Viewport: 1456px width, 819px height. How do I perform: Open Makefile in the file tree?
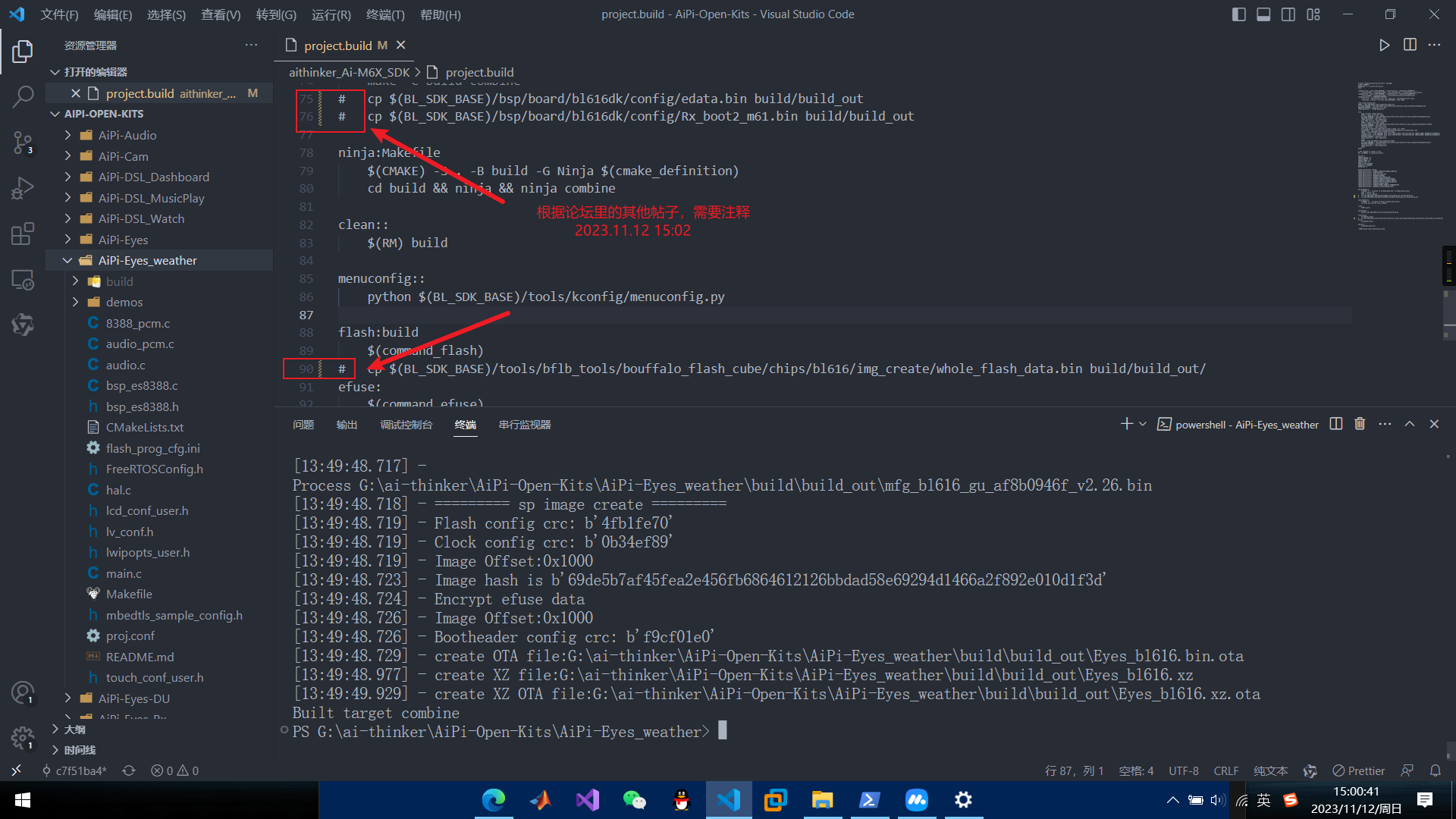pos(129,594)
